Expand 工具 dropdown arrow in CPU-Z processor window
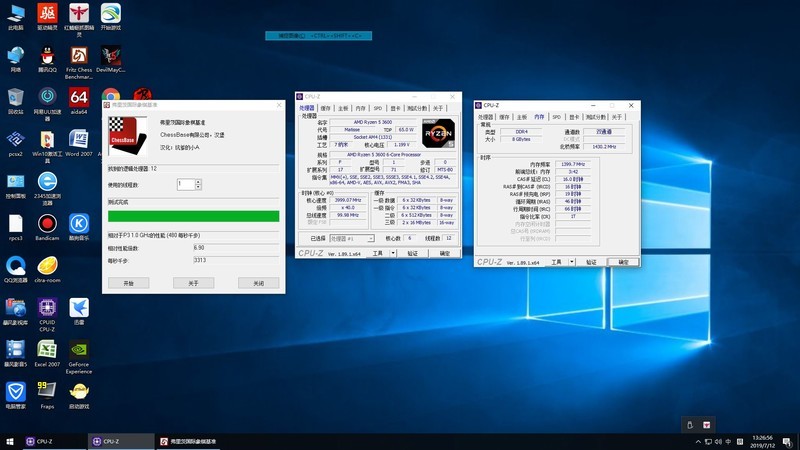Viewport: 800px width, 450px height. [x=393, y=253]
